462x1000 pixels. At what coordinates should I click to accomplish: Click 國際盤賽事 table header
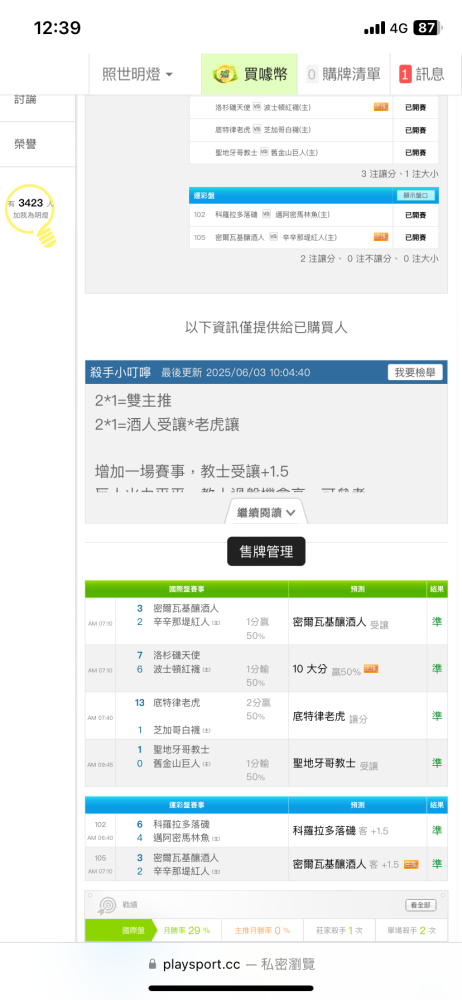click(186, 589)
